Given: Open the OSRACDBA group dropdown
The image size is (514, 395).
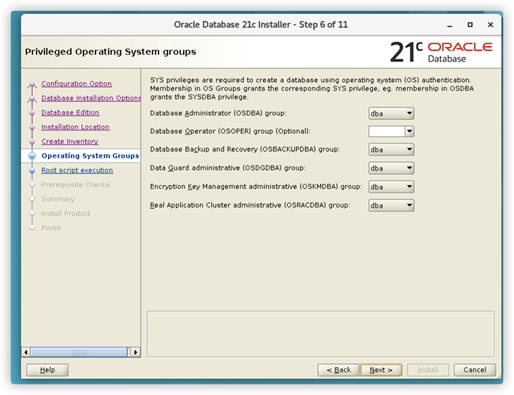Looking at the screenshot, I should tap(391, 205).
